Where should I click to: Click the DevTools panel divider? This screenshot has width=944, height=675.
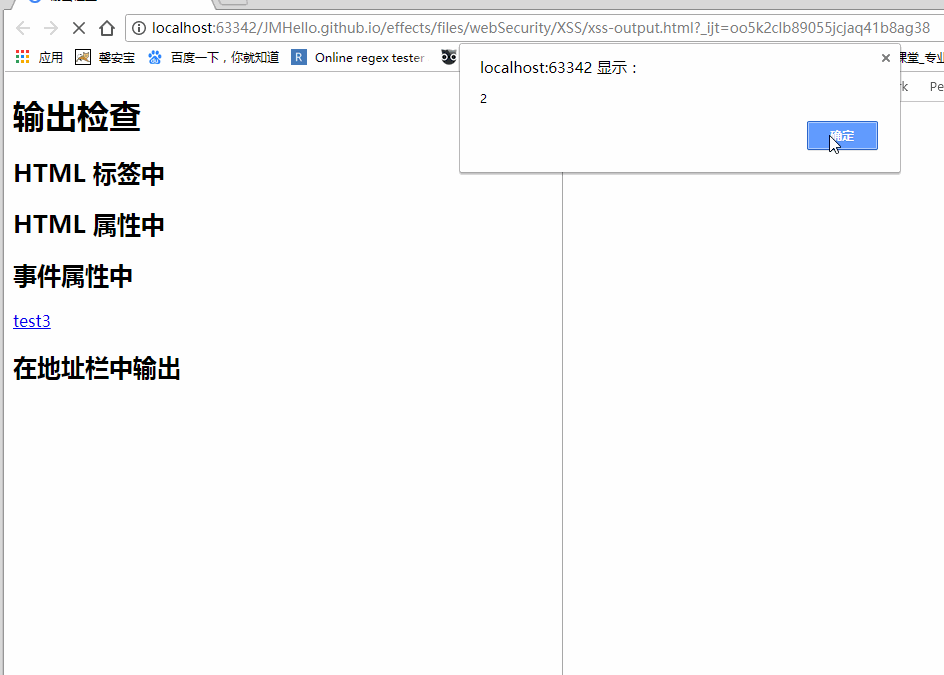562,400
